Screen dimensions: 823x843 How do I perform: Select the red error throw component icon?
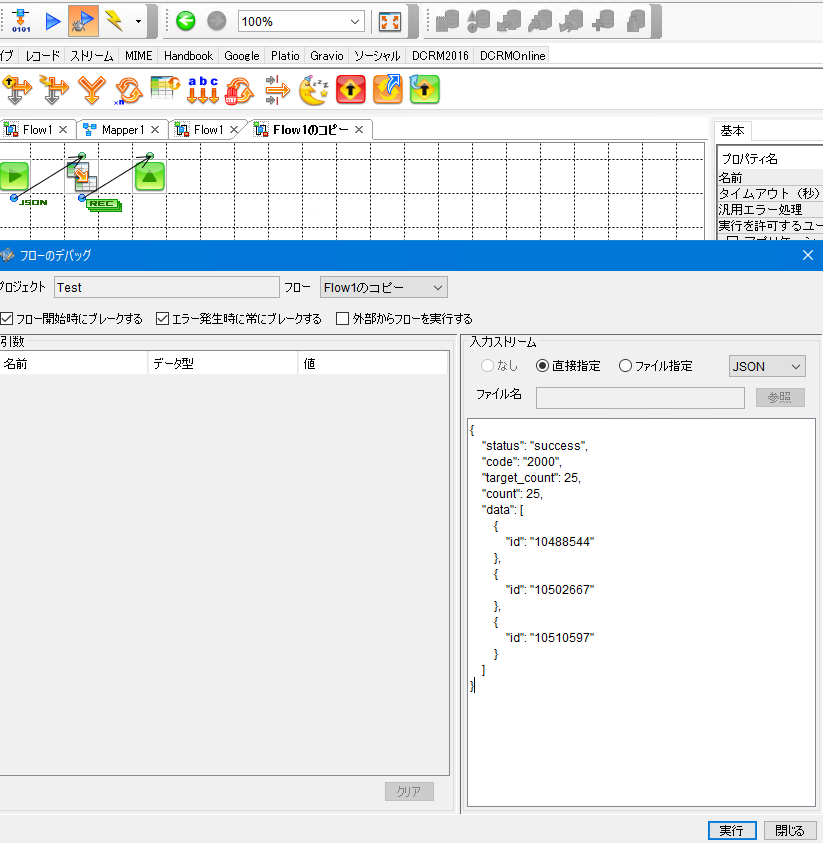(x=350, y=89)
